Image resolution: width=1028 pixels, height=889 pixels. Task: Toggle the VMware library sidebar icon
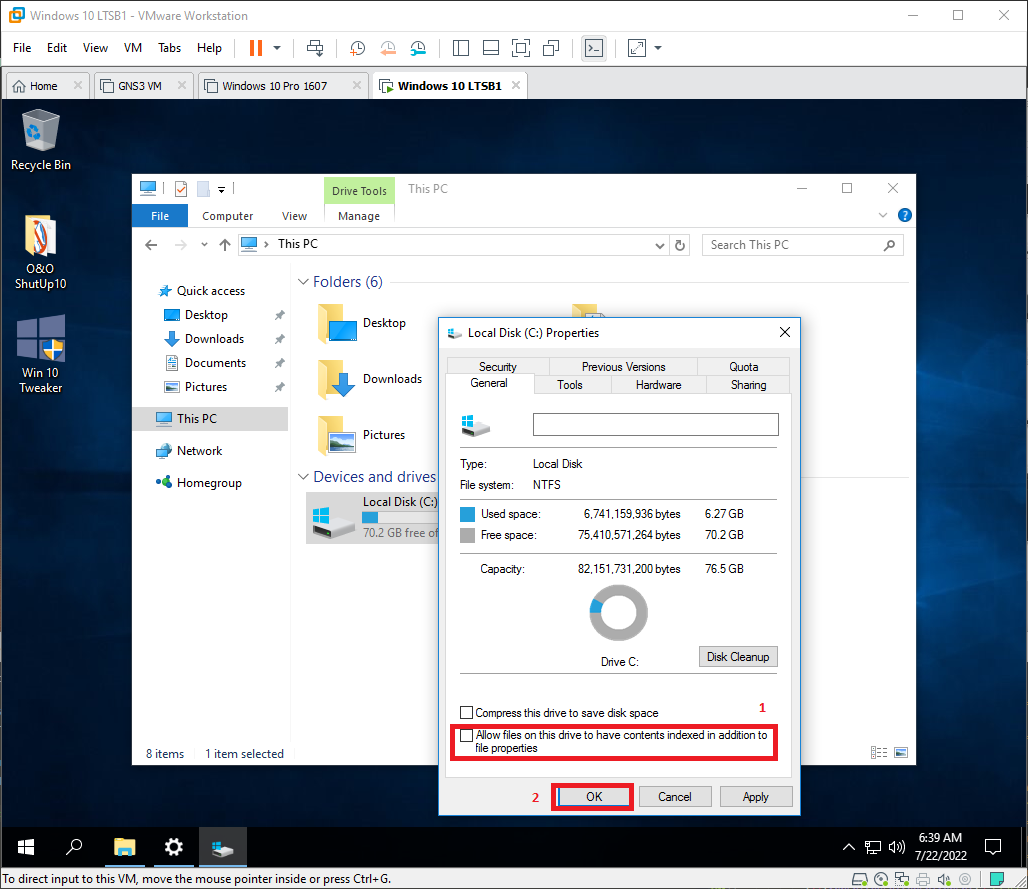pos(461,48)
